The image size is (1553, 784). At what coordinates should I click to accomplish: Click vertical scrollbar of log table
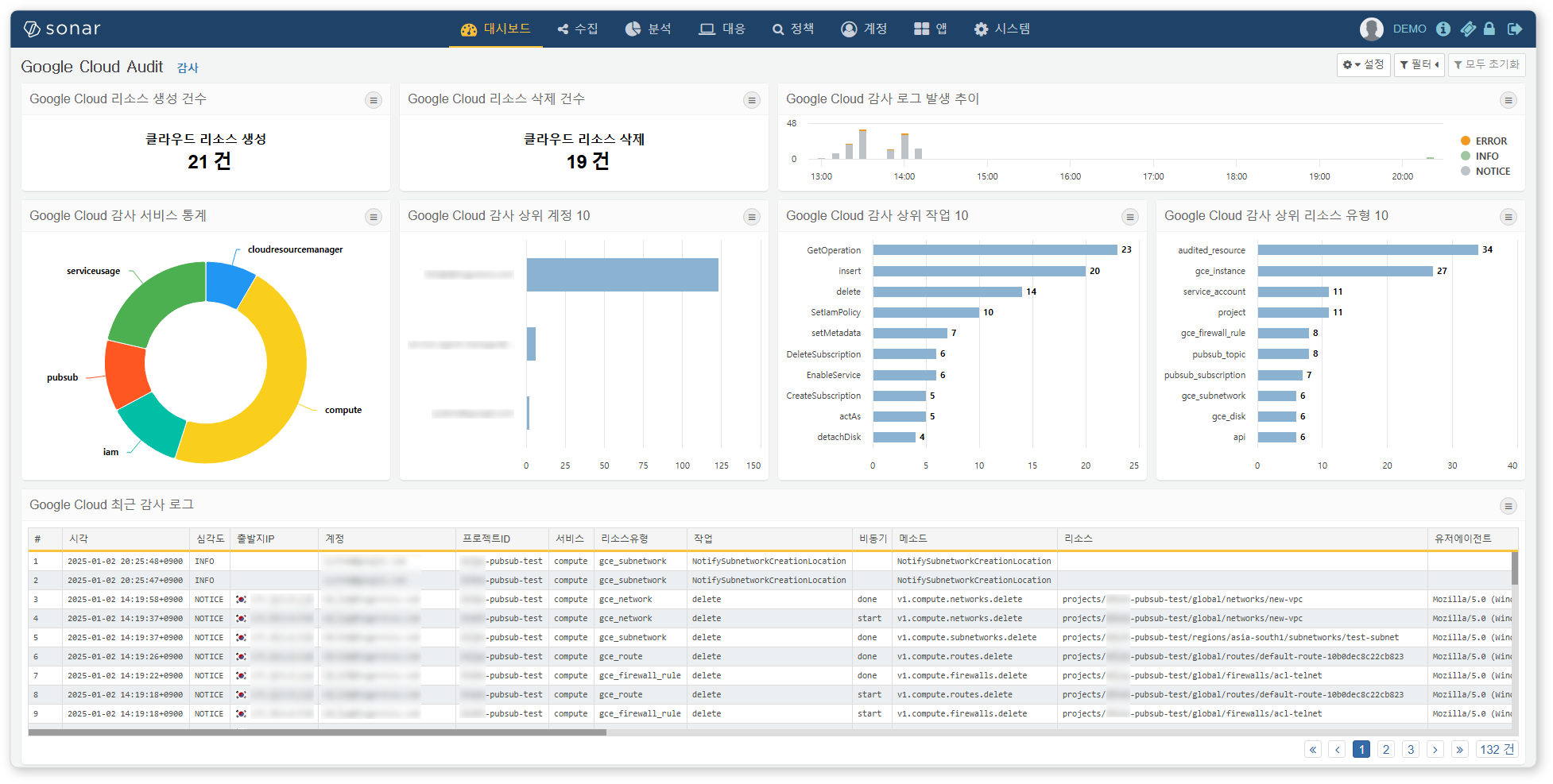pos(1515,568)
